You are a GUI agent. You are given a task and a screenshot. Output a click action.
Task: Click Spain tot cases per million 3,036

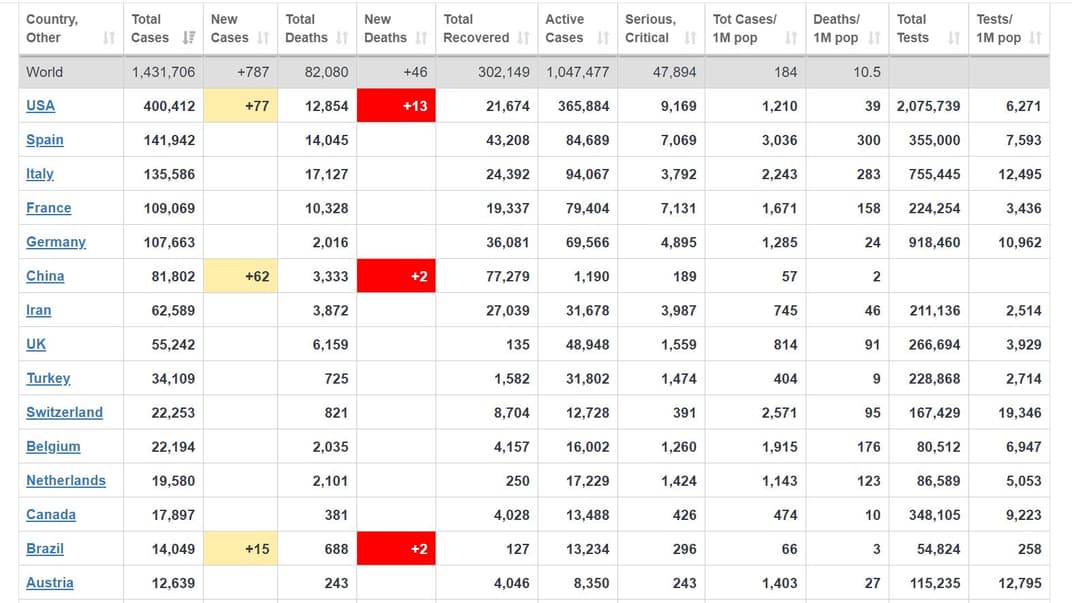[779, 140]
